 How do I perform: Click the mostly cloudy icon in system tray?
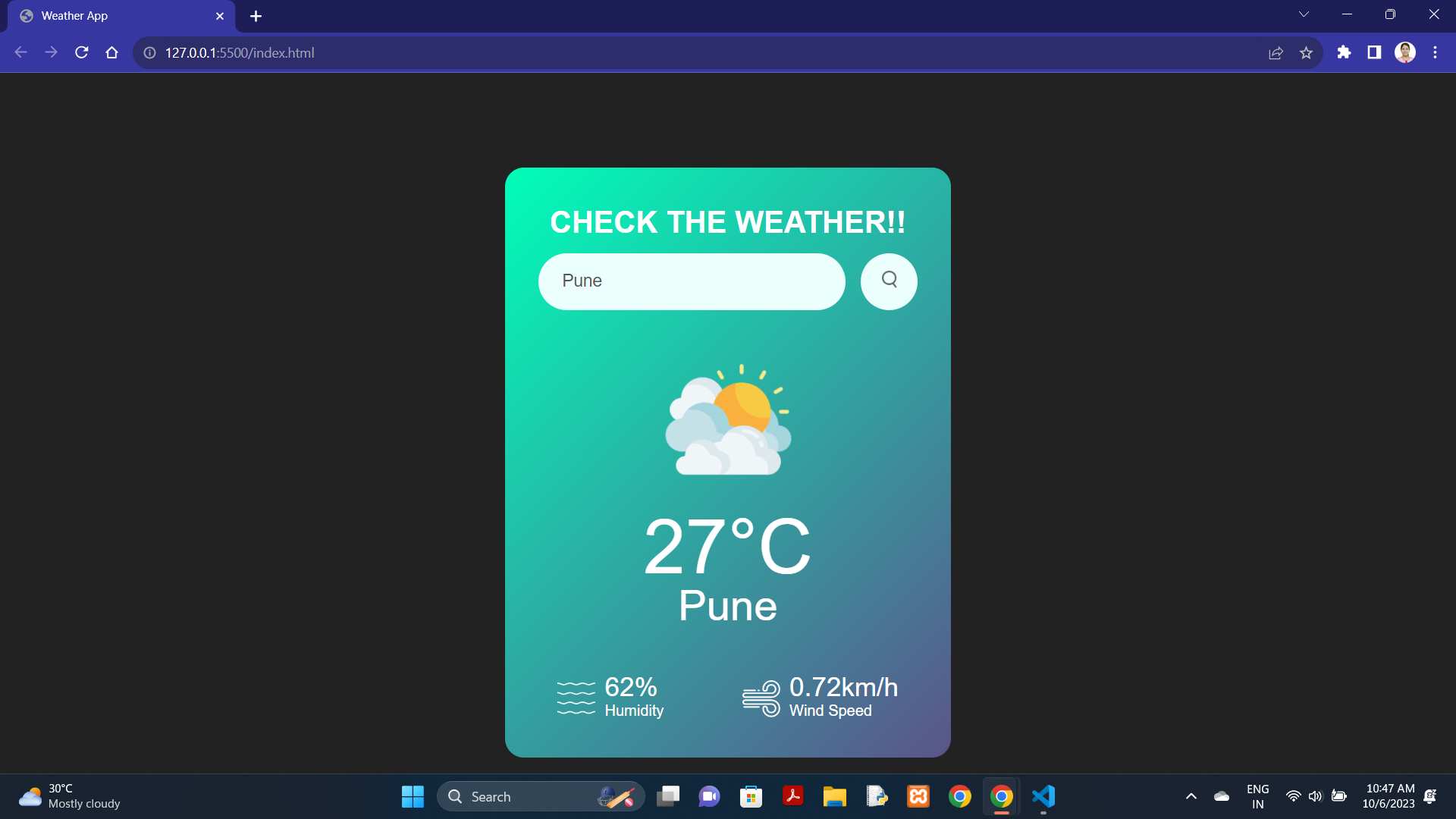pos(30,796)
